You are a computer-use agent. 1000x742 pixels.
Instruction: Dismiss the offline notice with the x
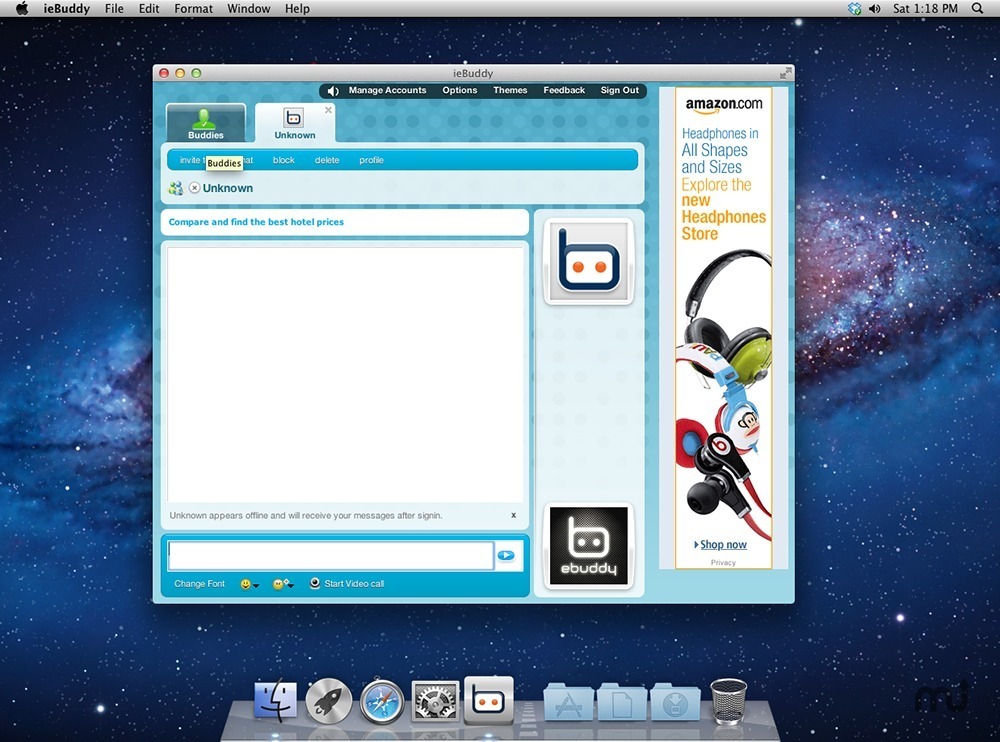coord(513,515)
